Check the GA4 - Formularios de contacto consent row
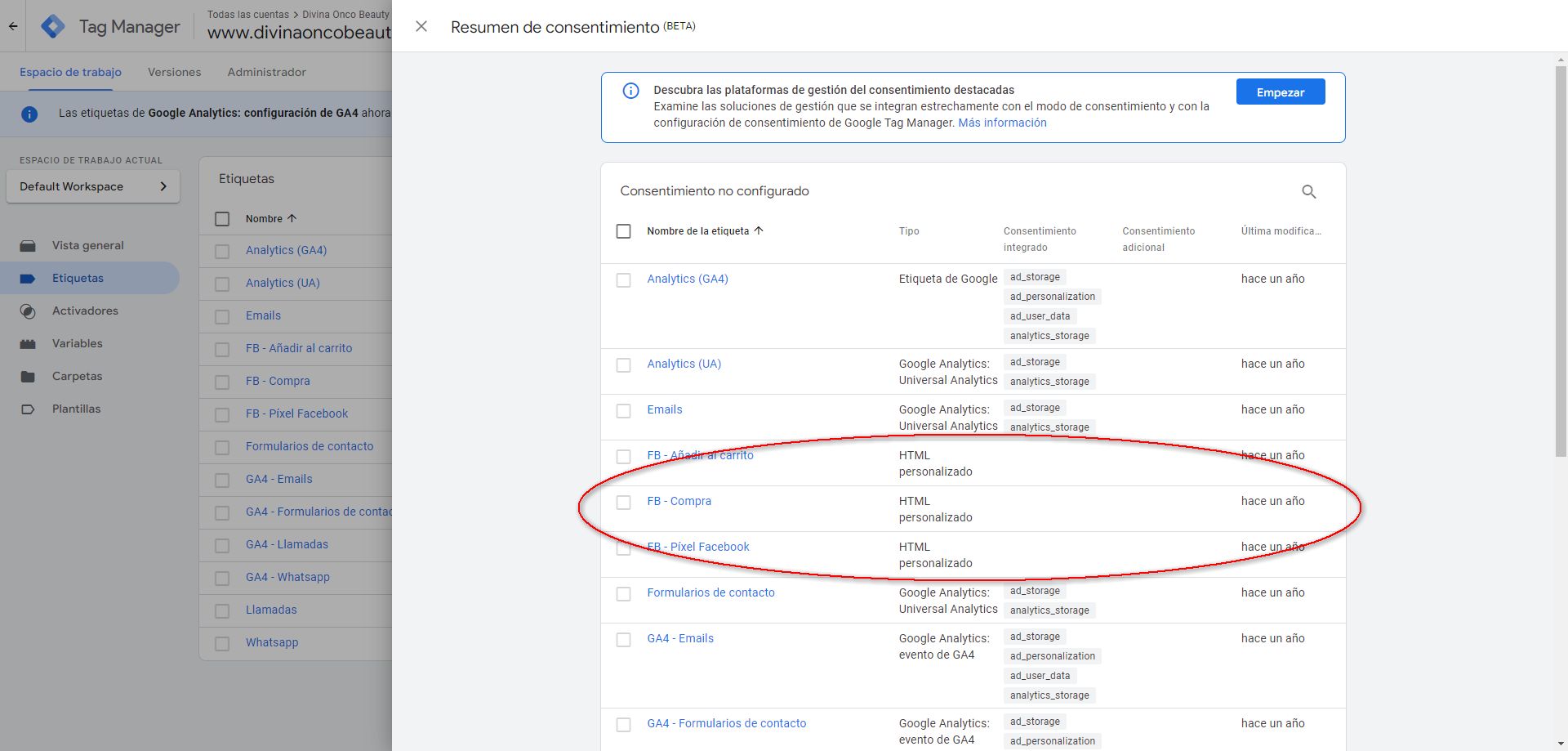Image resolution: width=1568 pixels, height=751 pixels. point(624,725)
